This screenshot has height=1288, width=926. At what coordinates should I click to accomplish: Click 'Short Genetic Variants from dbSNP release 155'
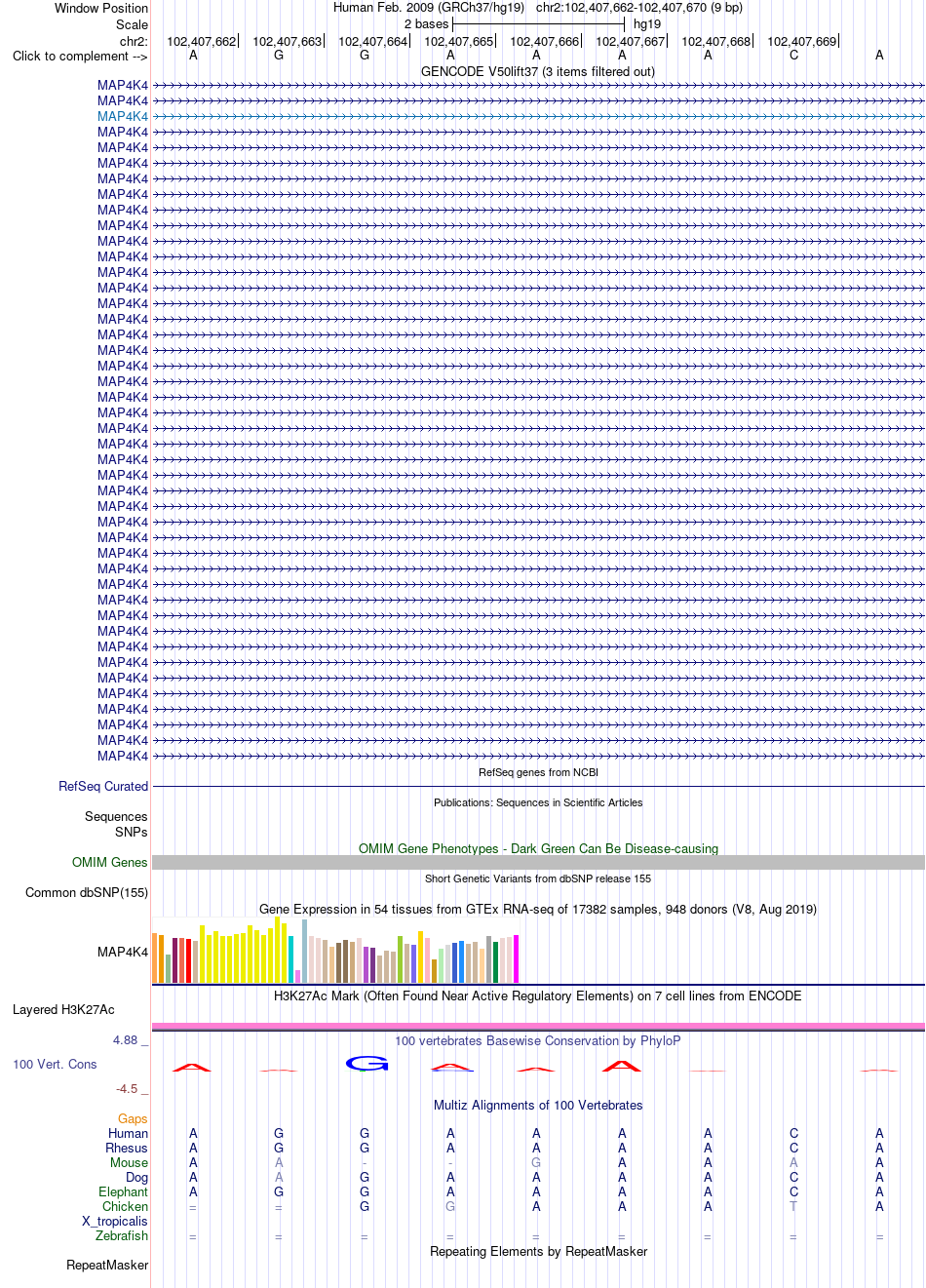pos(538,878)
